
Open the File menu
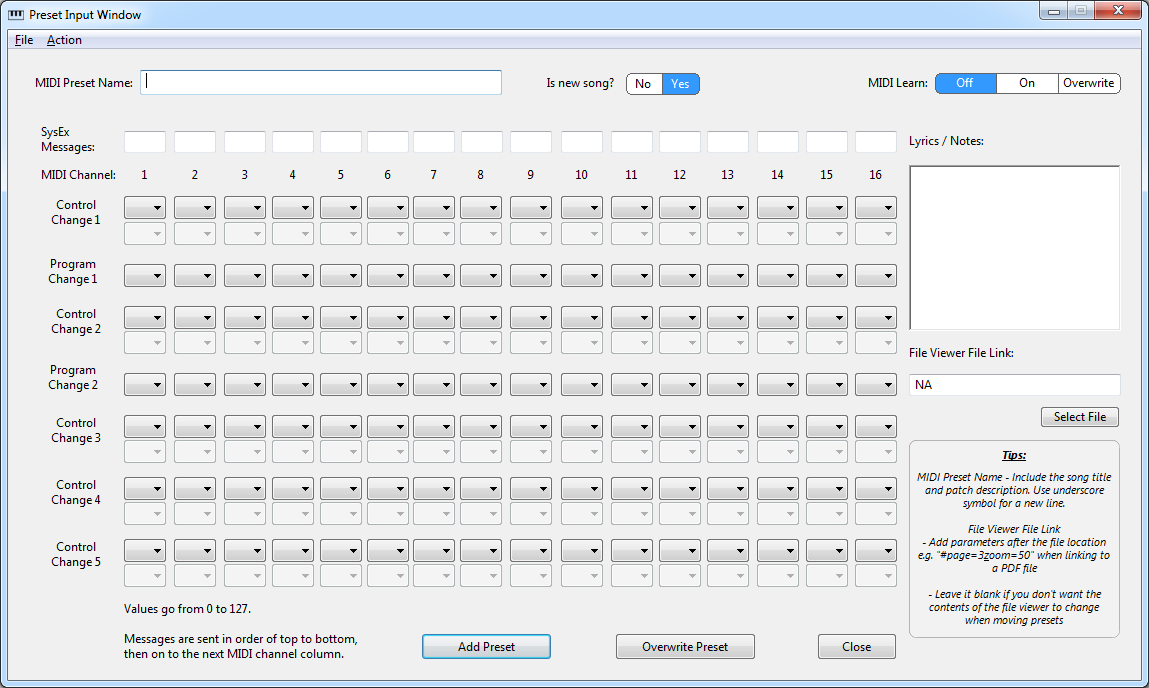tap(24, 40)
